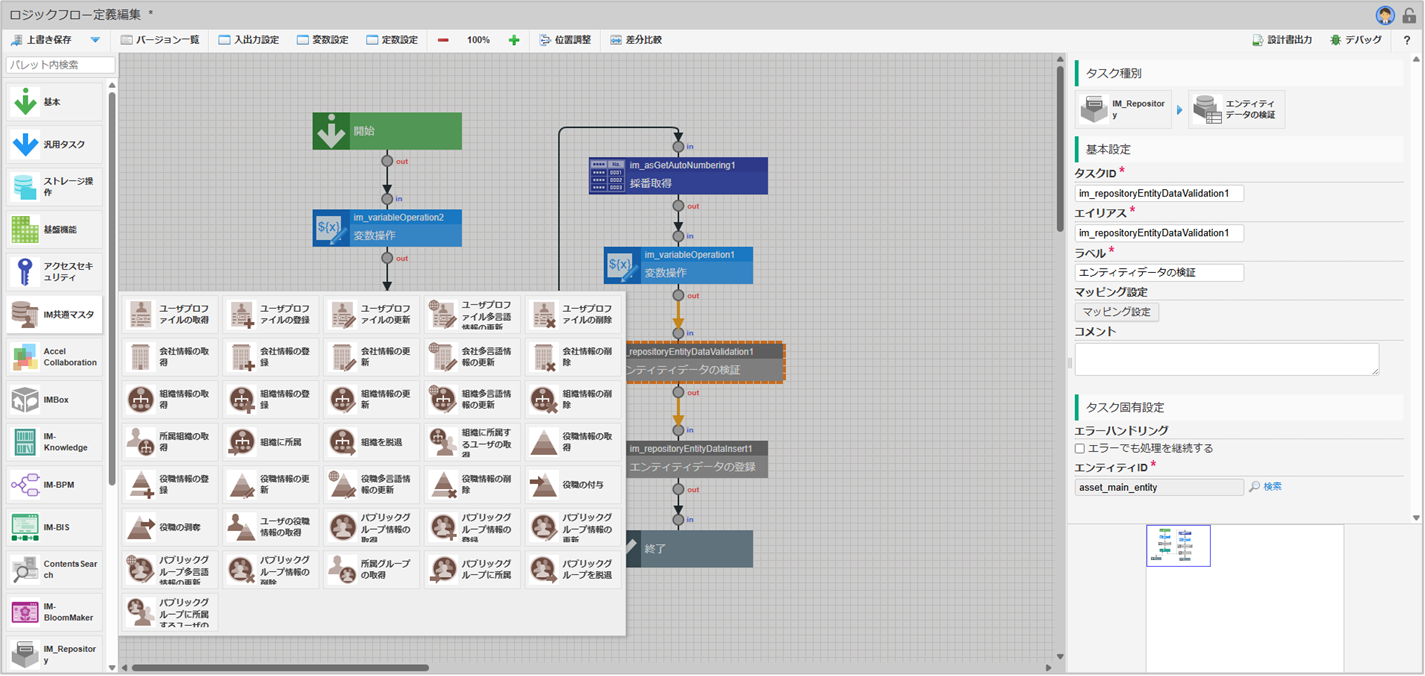Open the IMBox palette category
The image size is (1425, 676).
tap(55, 400)
